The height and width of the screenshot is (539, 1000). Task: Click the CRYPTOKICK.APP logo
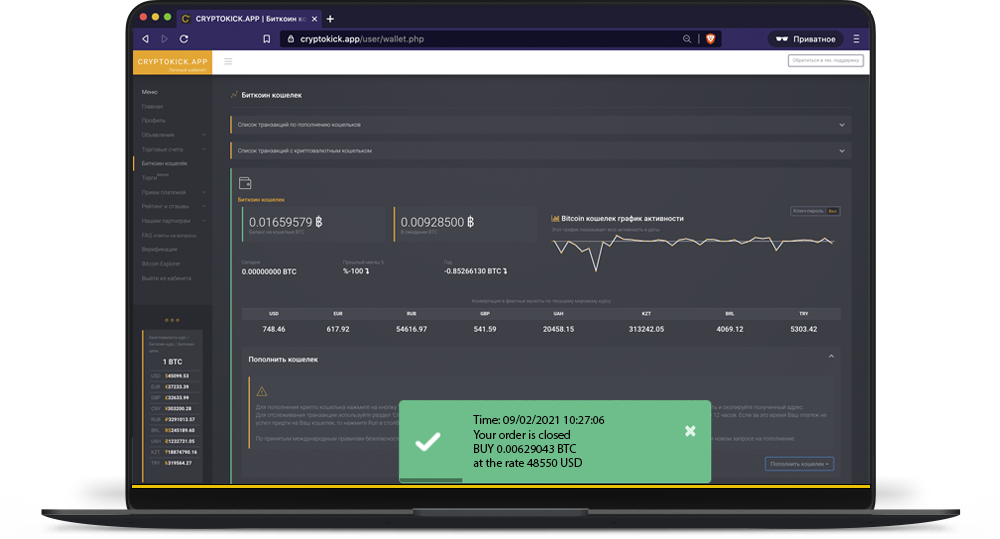click(x=172, y=63)
